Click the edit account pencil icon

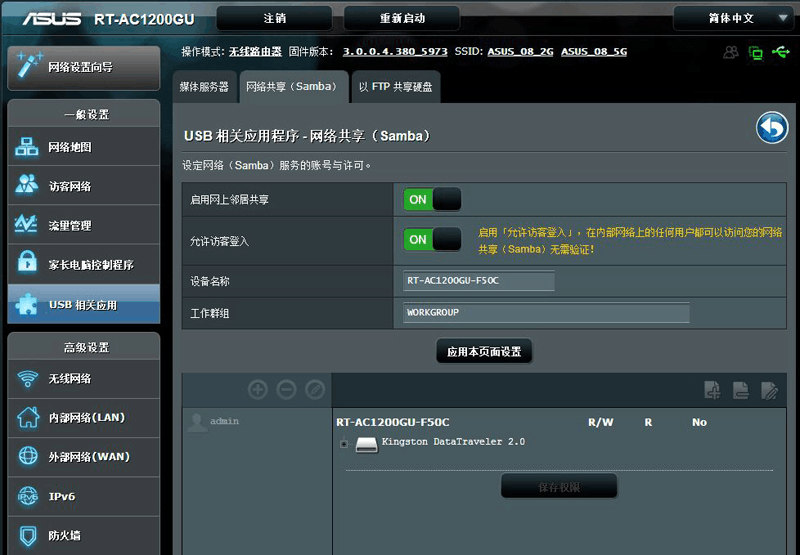315,390
